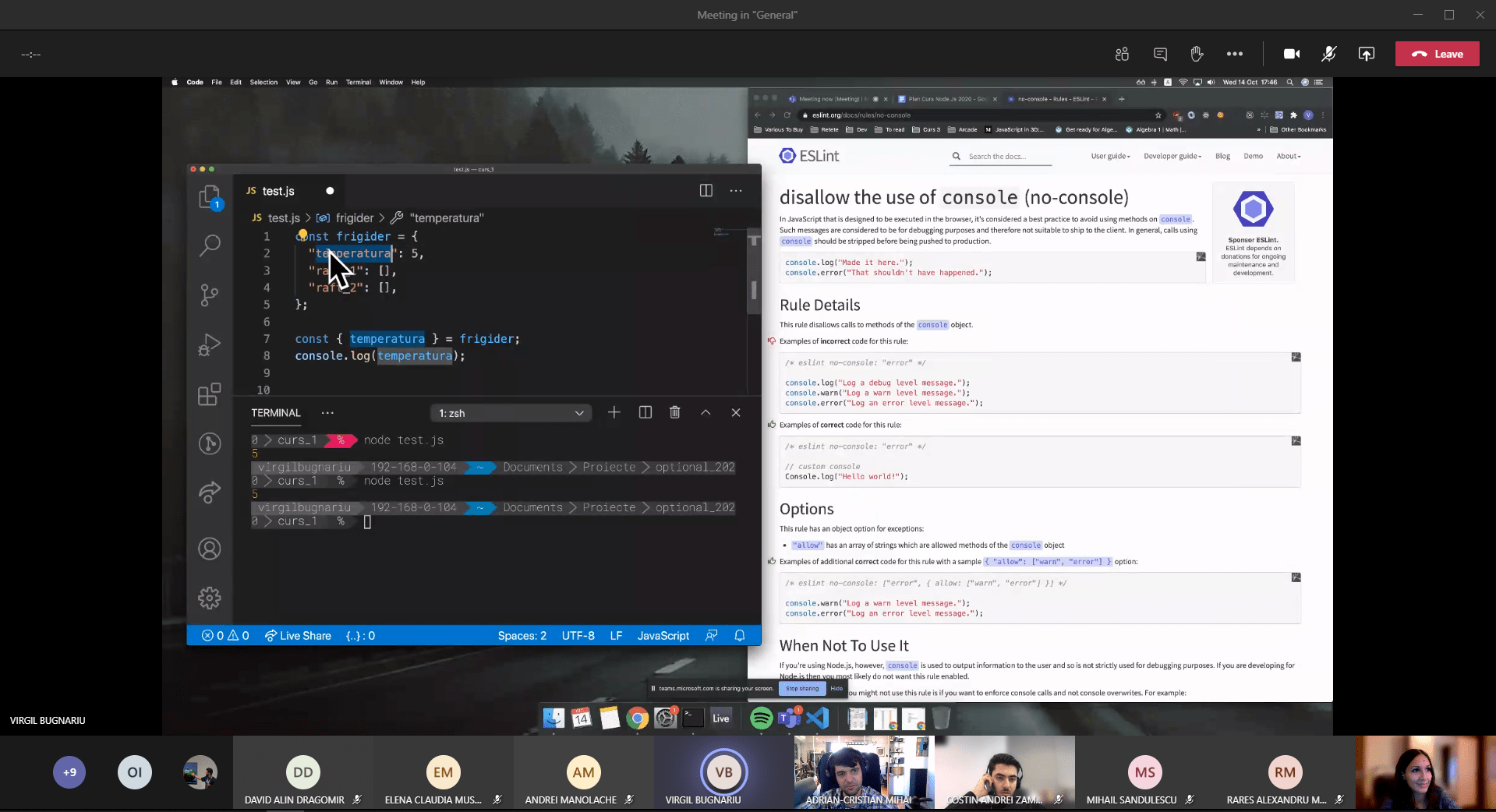Open the participants list icon
The height and width of the screenshot is (812, 1496).
pyautogui.click(x=1122, y=54)
